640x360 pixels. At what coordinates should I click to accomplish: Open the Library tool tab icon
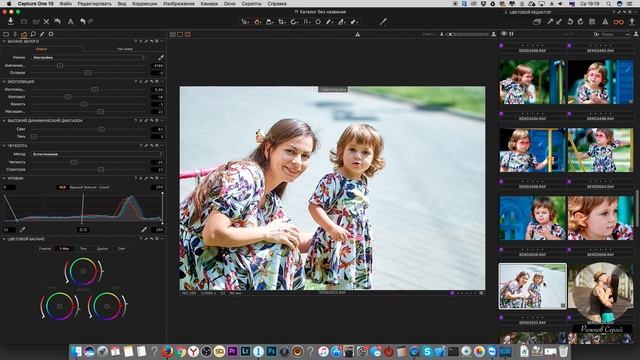click(x=6, y=34)
